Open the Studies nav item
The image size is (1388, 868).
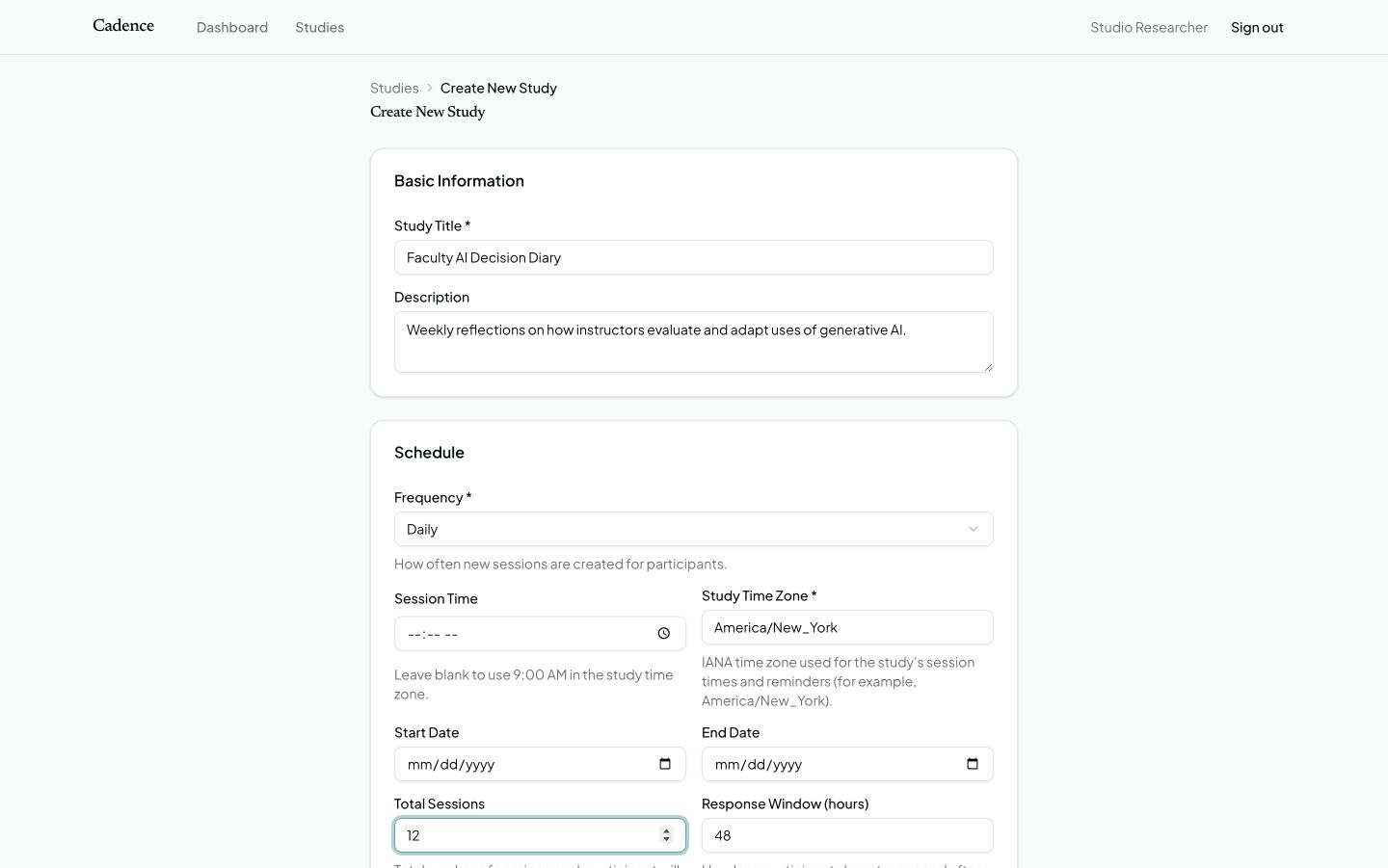[x=320, y=27]
